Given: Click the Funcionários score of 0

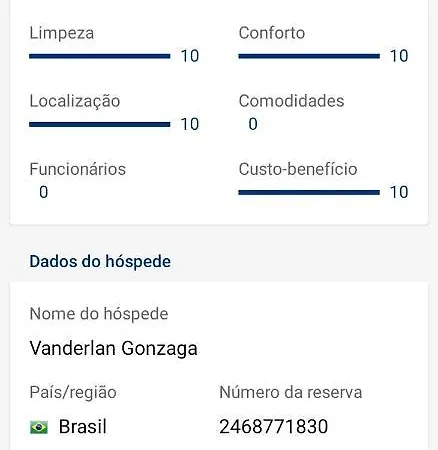Looking at the screenshot, I should tap(44, 192).
